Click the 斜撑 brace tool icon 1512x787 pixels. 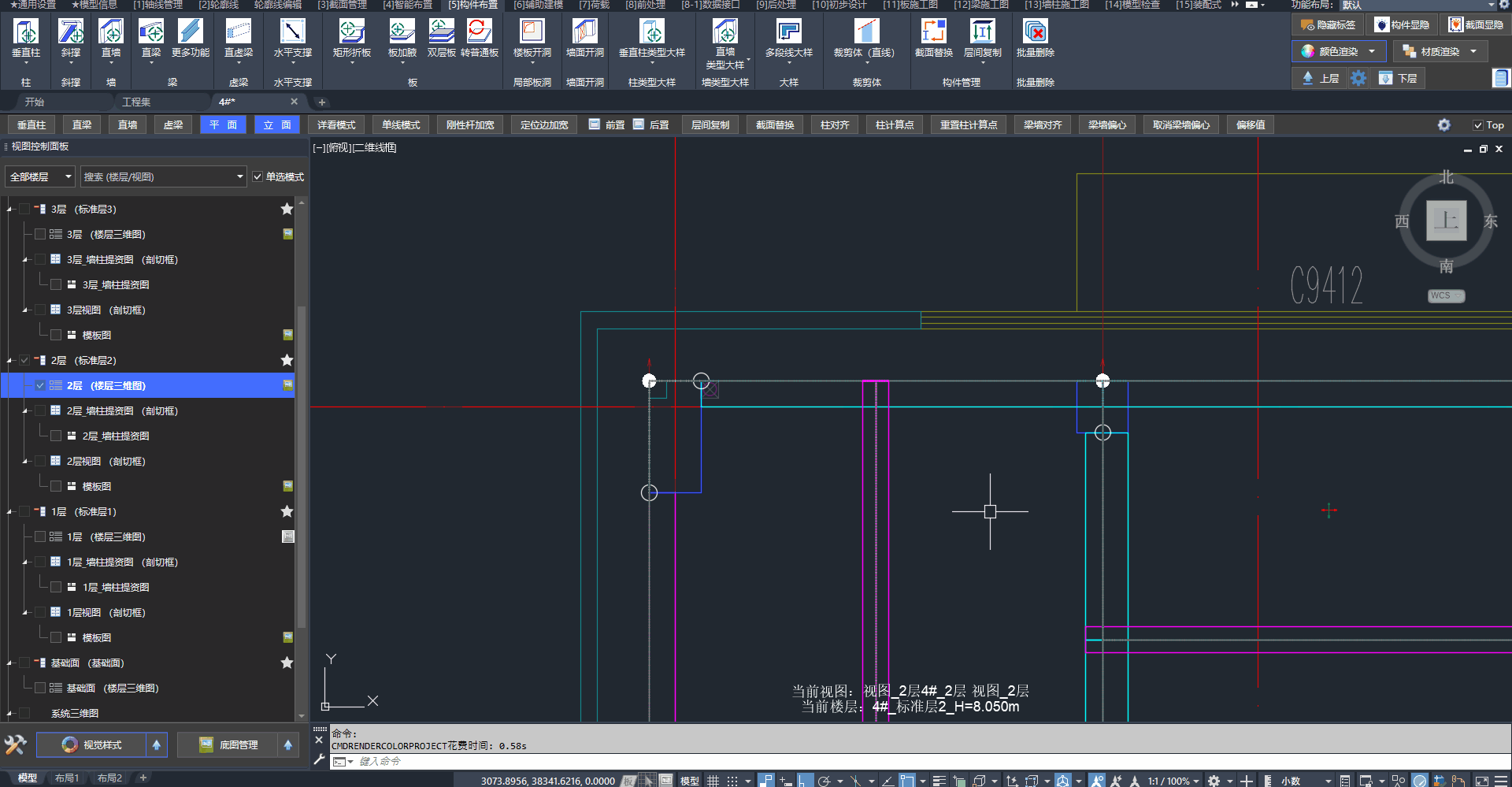(71, 32)
